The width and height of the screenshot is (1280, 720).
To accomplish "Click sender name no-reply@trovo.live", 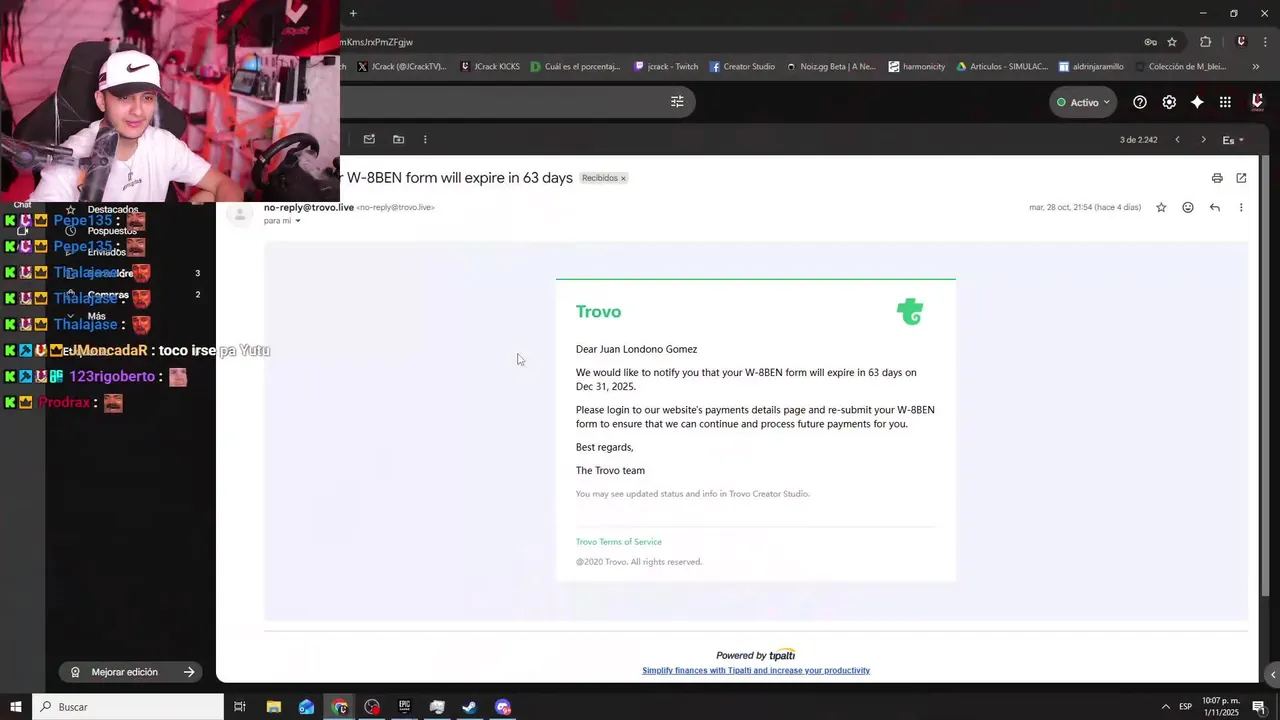I will pyautogui.click(x=309, y=207).
